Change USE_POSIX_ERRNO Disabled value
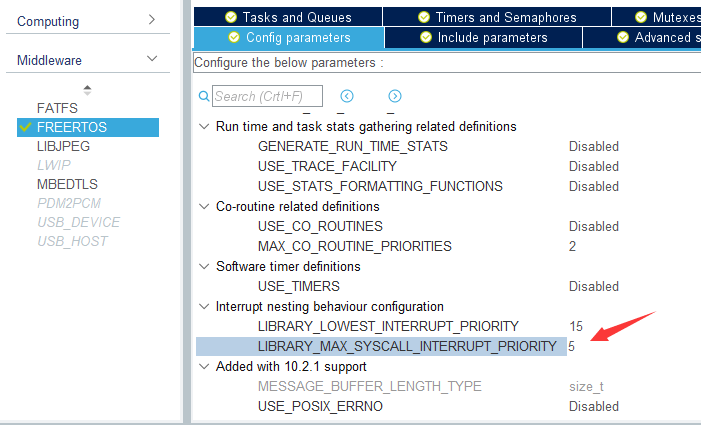The width and height of the screenshot is (701, 425). 594,406
